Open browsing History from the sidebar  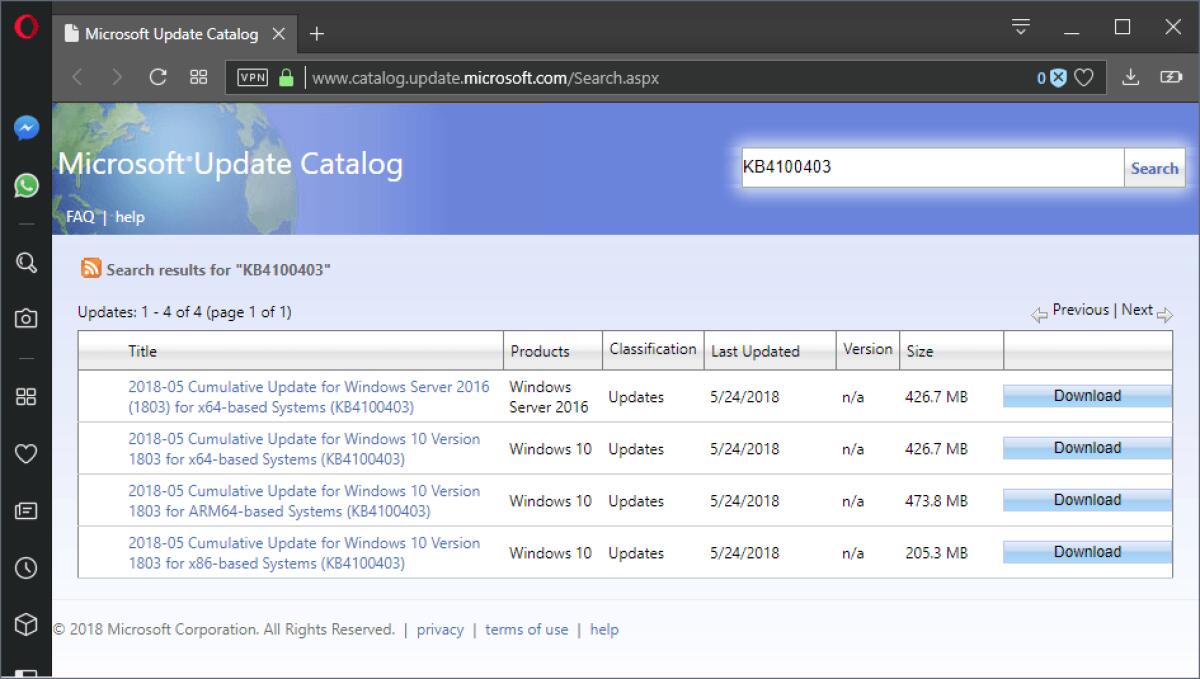[26, 568]
